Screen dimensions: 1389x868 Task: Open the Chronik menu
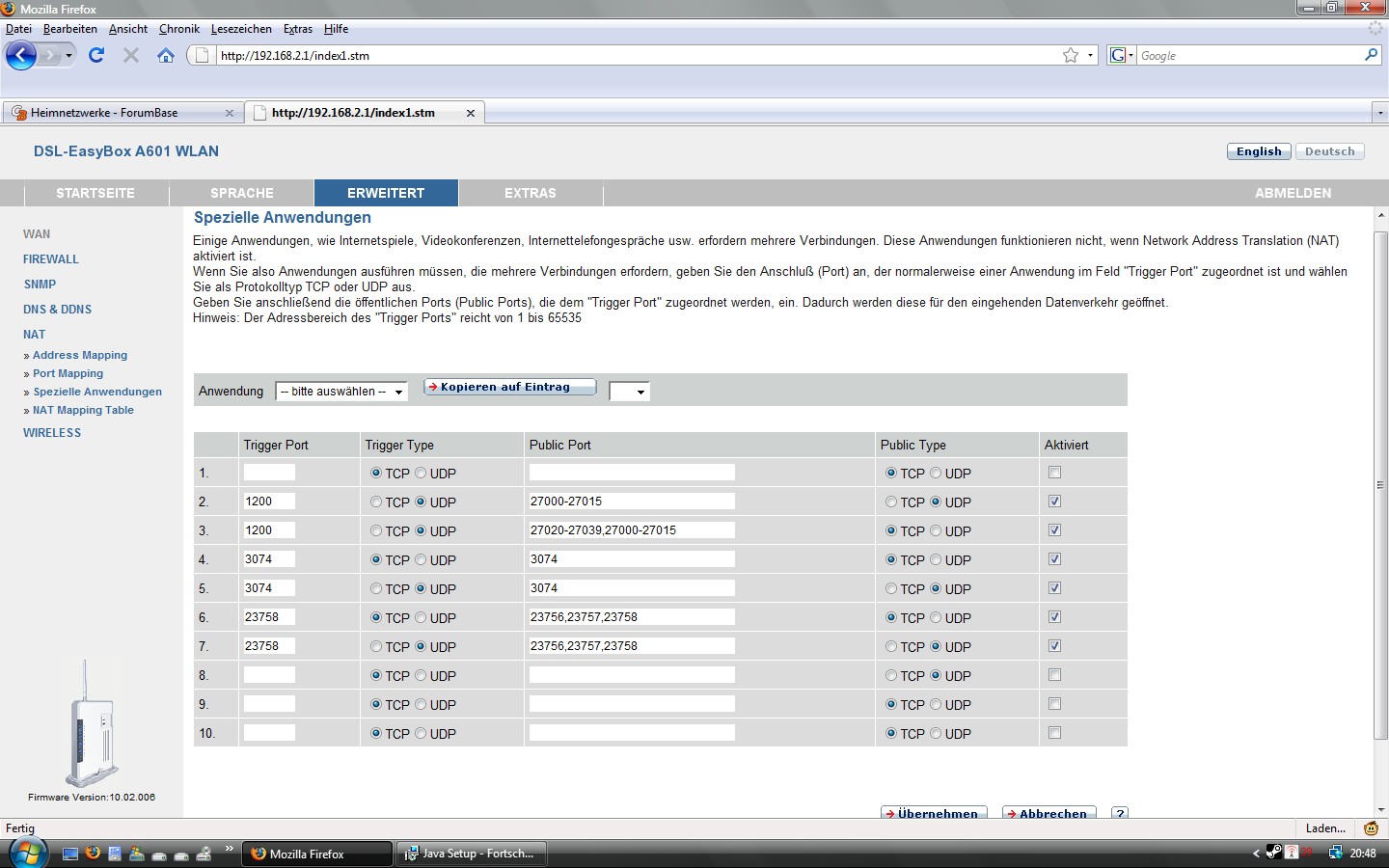pyautogui.click(x=178, y=29)
